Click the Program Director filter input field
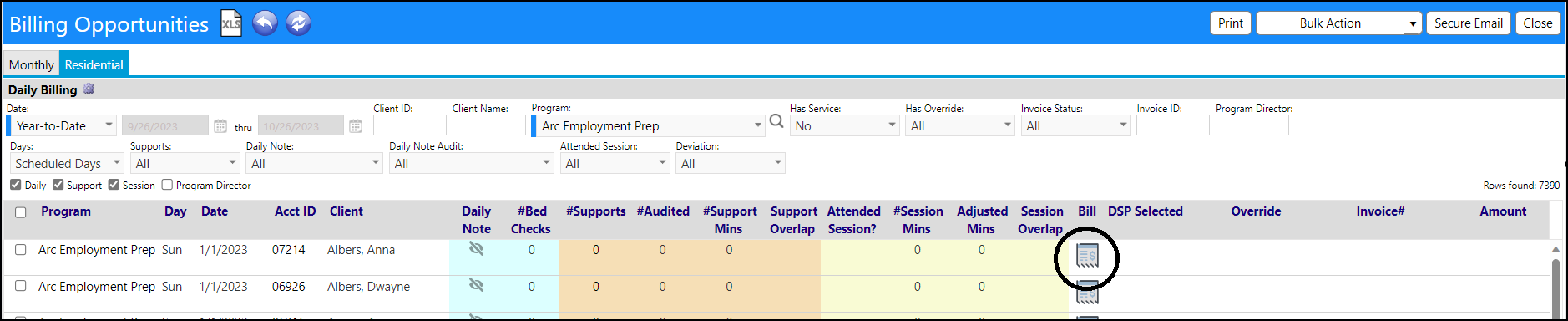The image size is (1568, 321). [1252, 125]
